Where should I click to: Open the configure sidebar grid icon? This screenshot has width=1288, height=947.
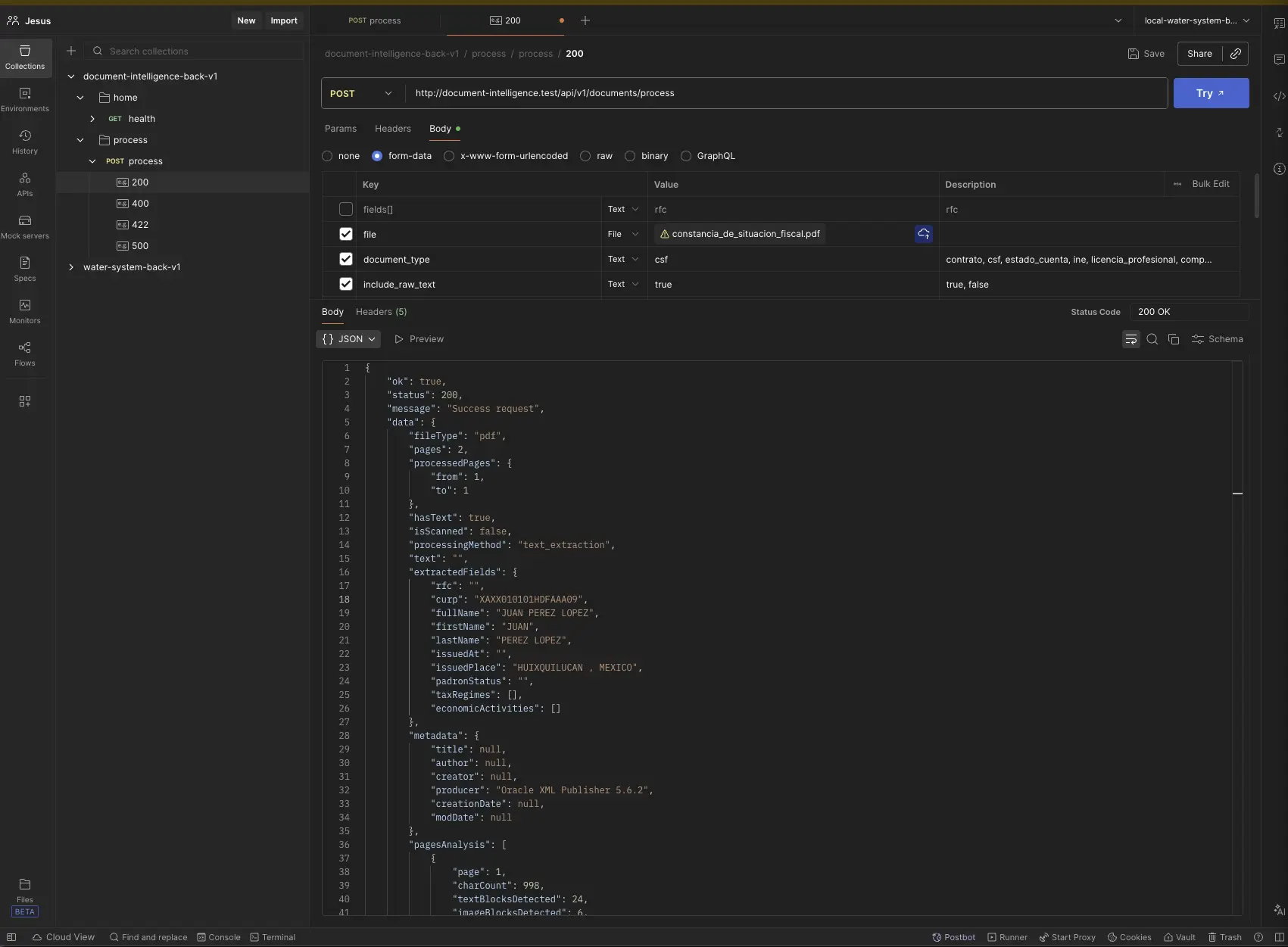coord(25,401)
